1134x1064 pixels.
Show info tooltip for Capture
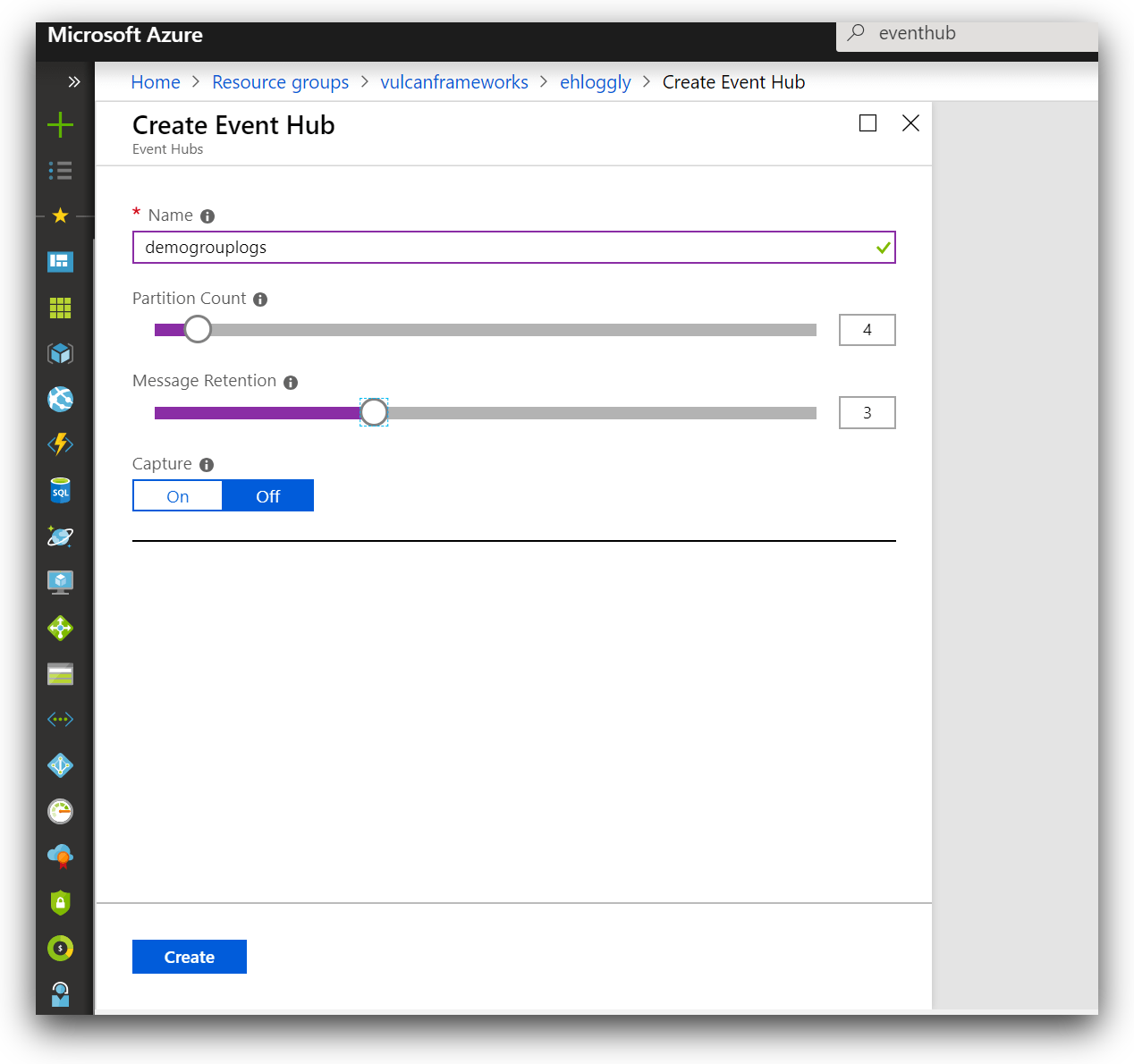pyautogui.click(x=207, y=465)
